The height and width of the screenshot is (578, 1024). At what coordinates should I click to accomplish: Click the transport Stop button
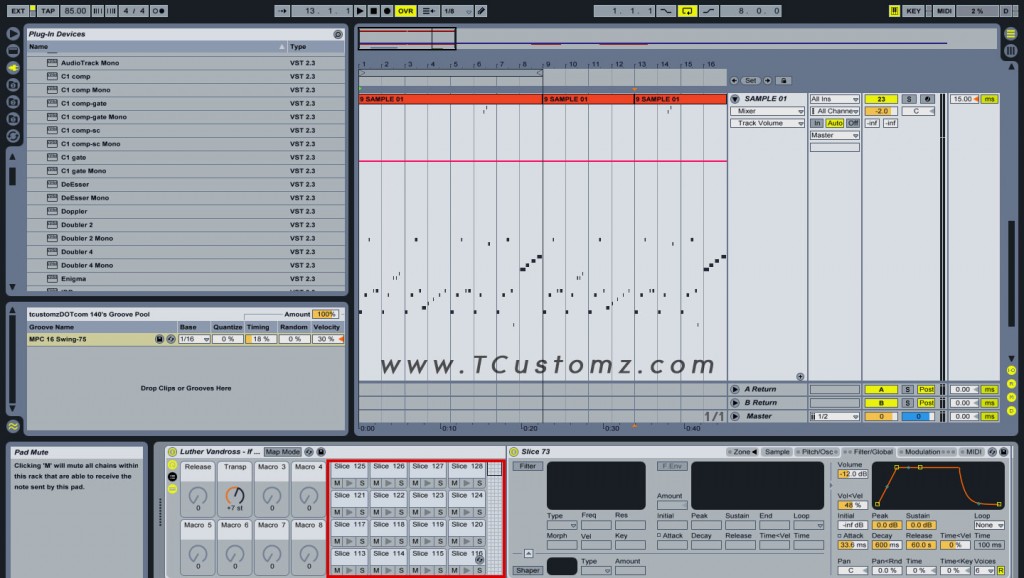(x=374, y=11)
